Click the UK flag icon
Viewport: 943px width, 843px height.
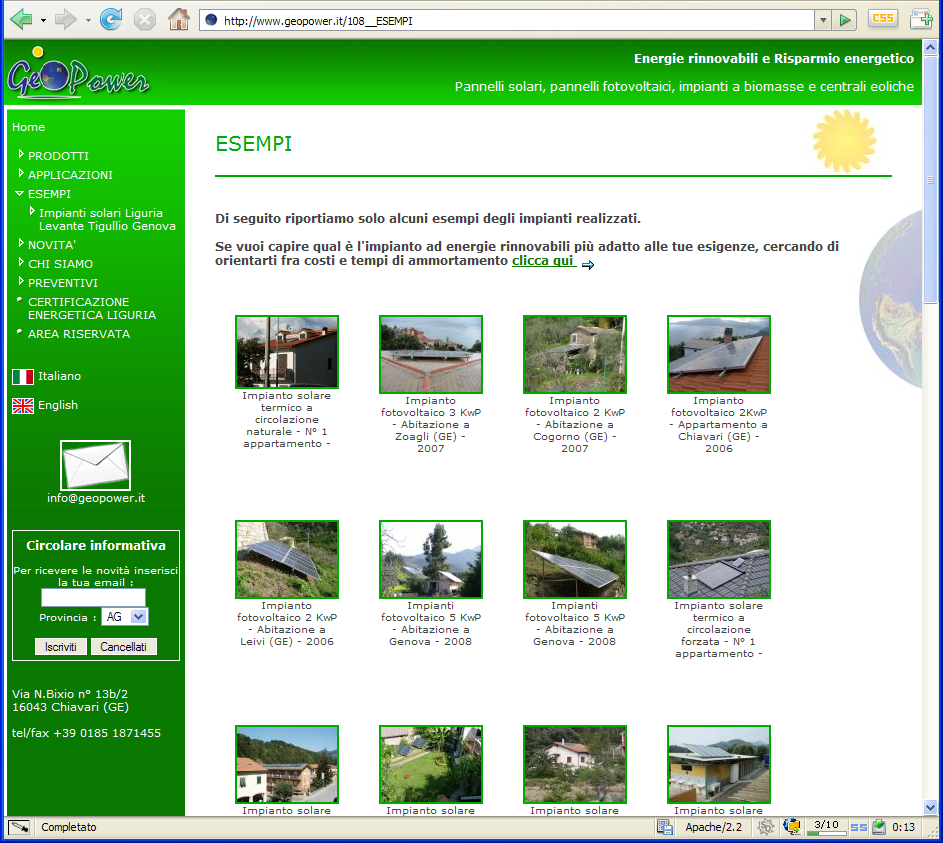point(23,406)
